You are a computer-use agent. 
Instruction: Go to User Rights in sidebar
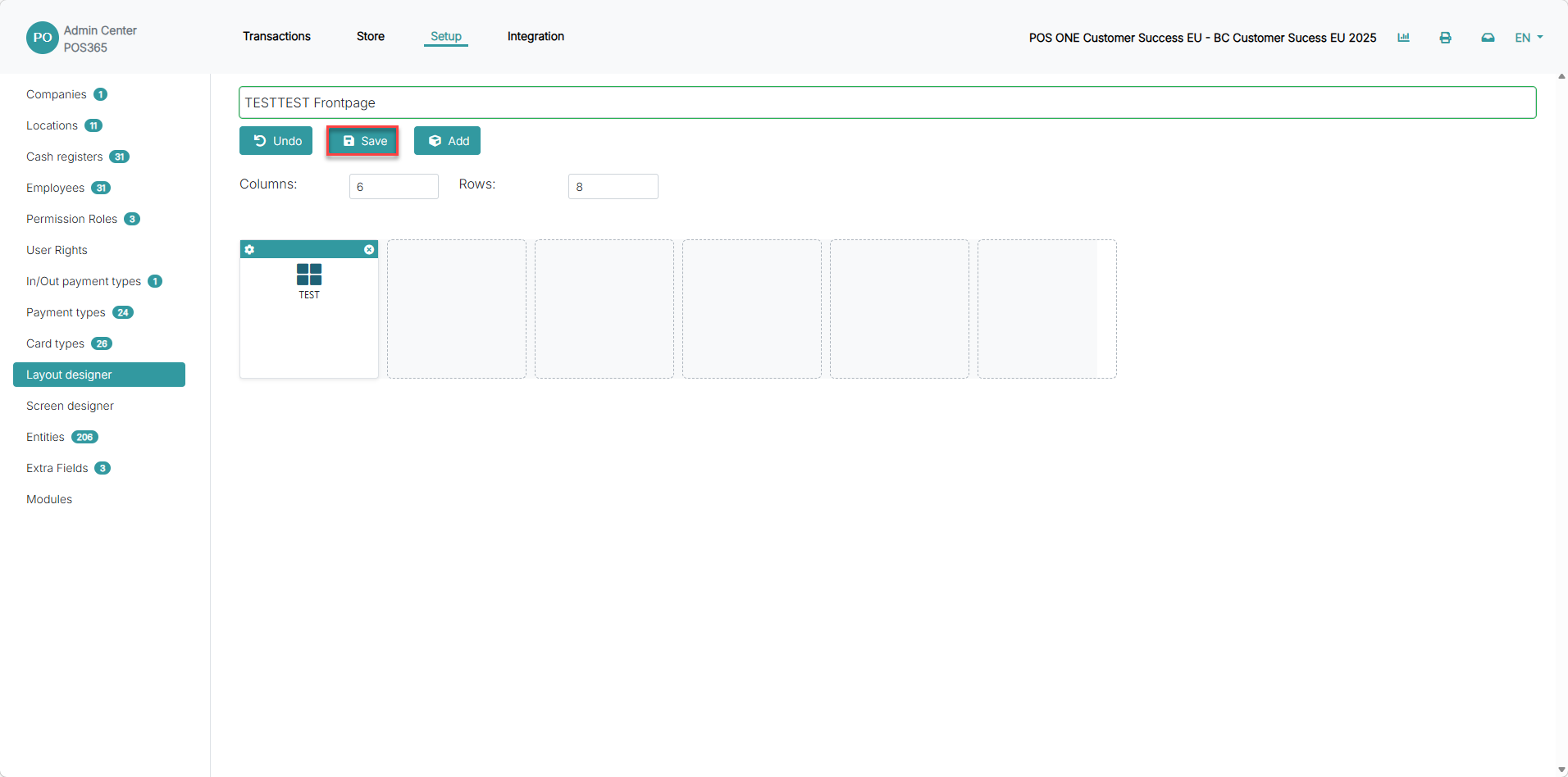pyautogui.click(x=57, y=250)
